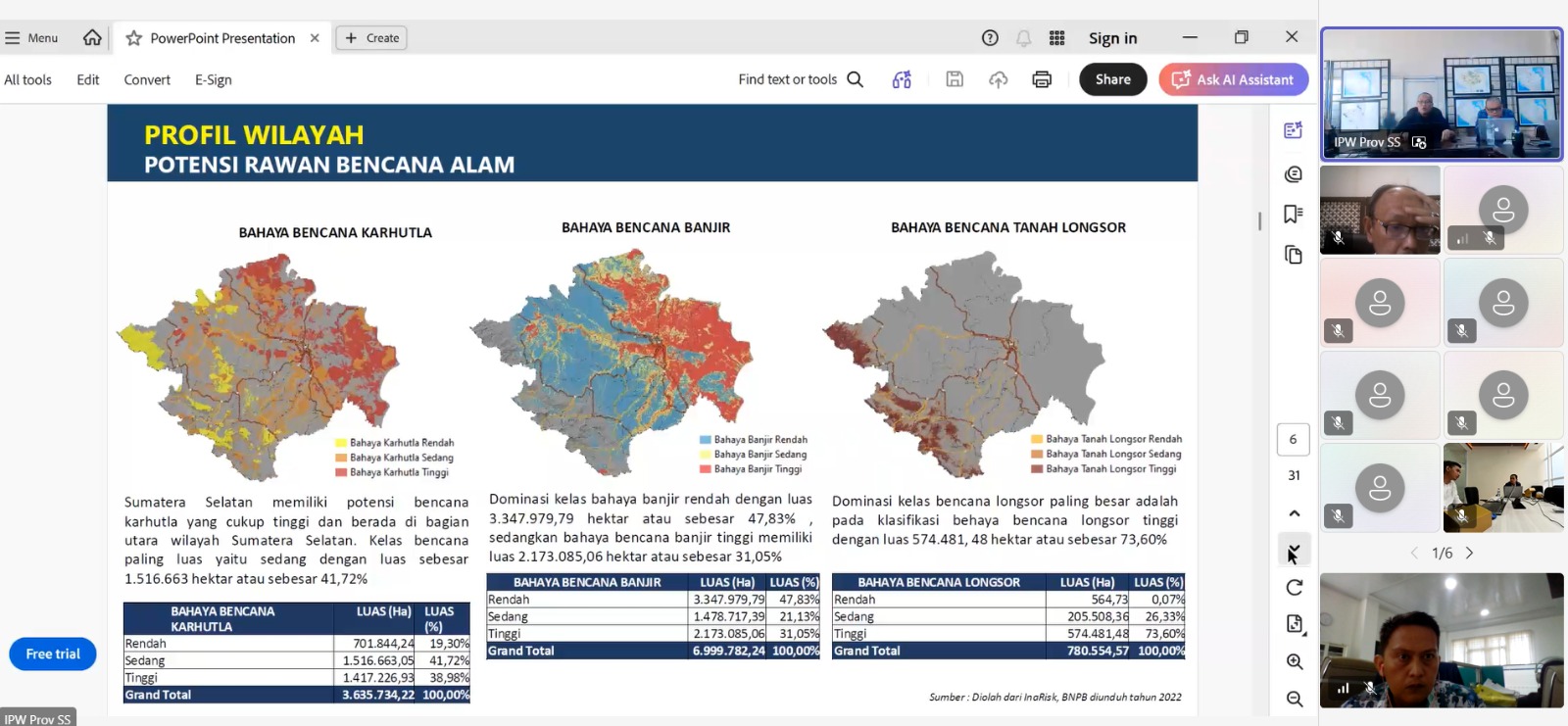Go to previous page with up chevron
Screen dimensions: 1568x726
(1294, 513)
